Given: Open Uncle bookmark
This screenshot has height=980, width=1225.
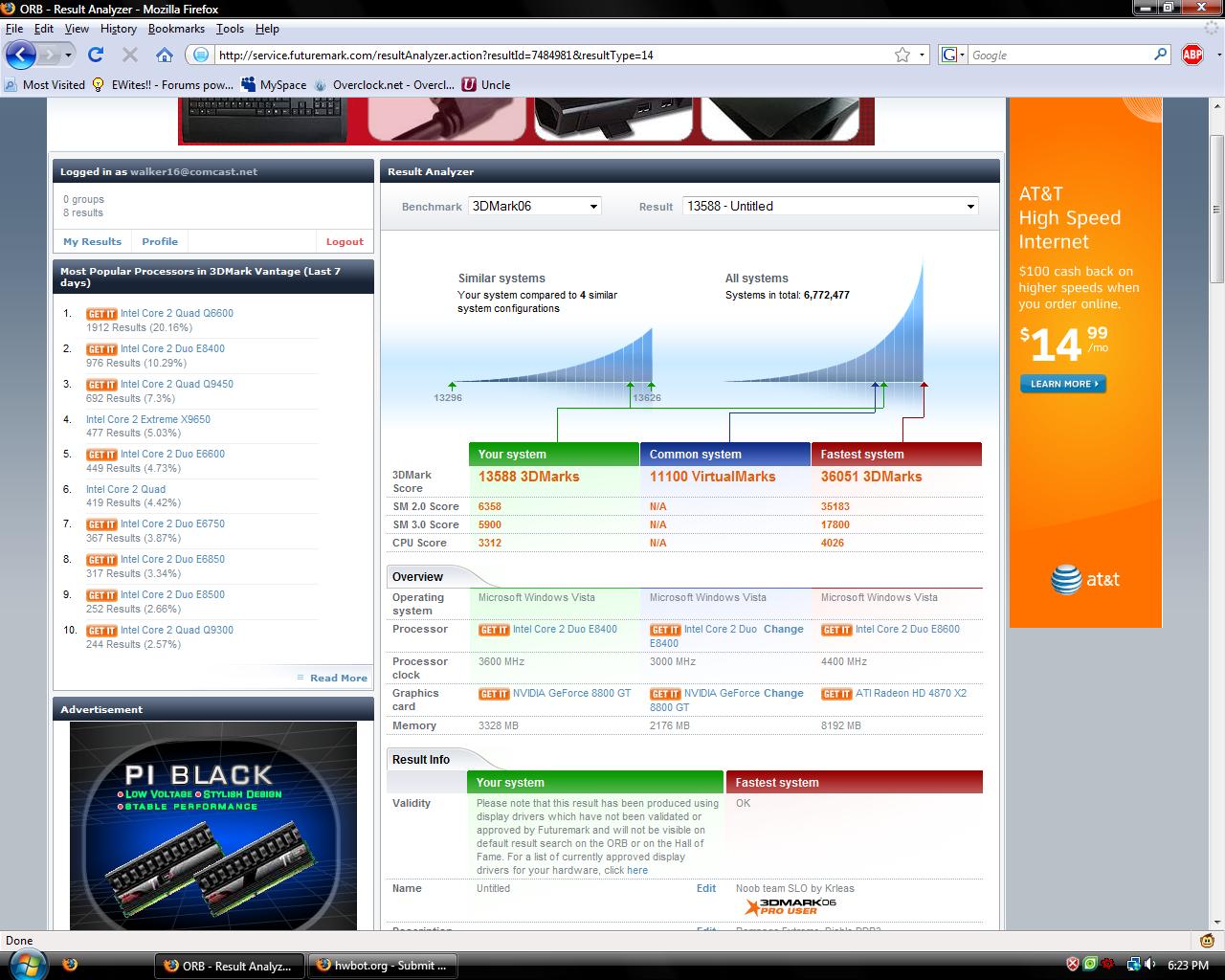Looking at the screenshot, I should [486, 84].
